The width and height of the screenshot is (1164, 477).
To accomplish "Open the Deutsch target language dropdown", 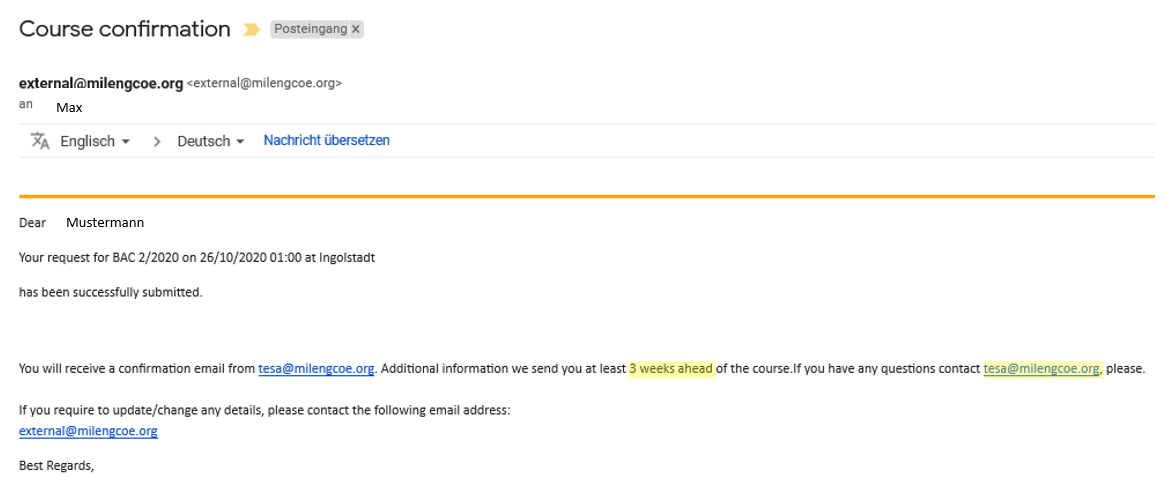I will tap(210, 142).
